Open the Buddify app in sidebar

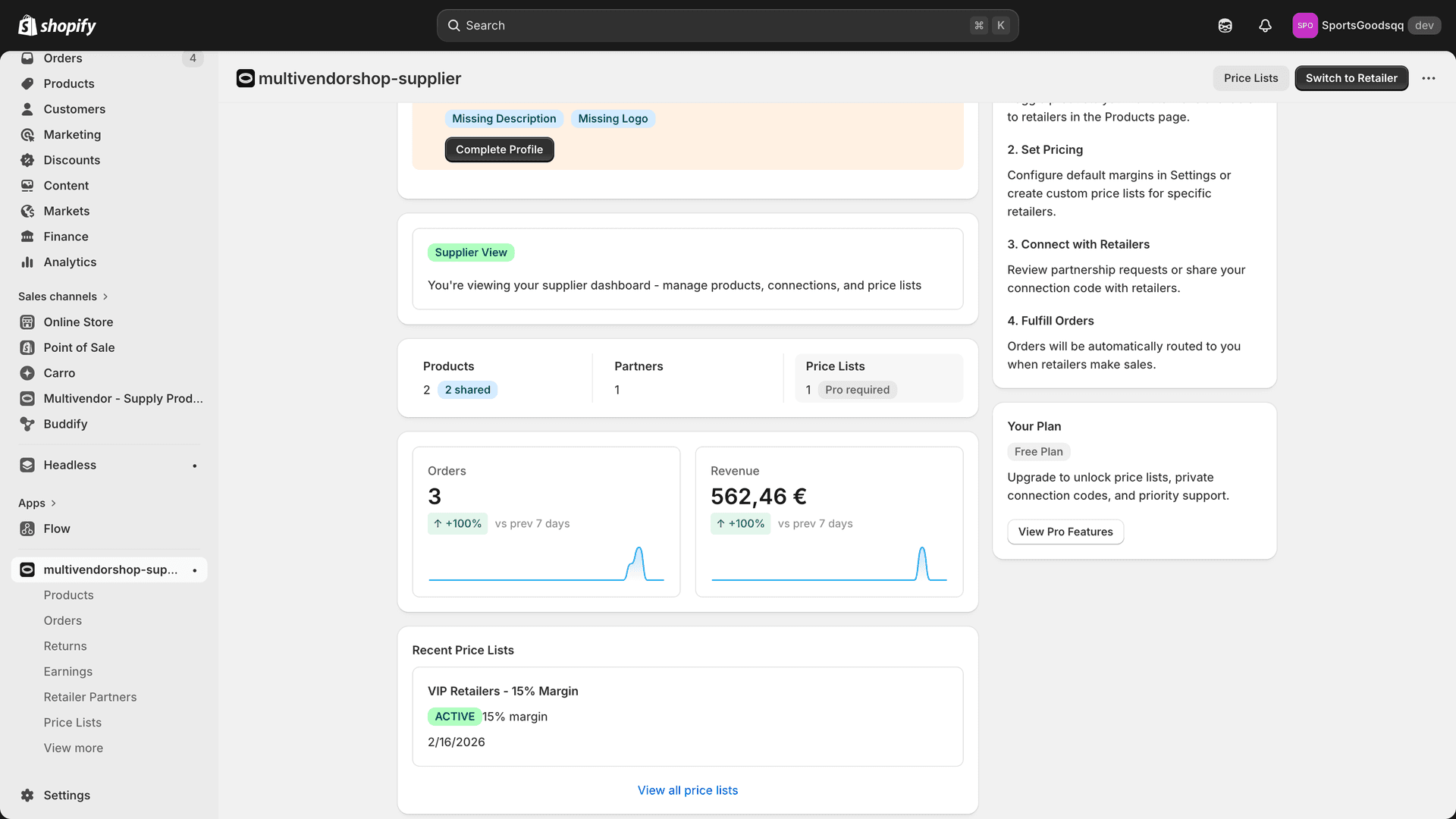coord(65,424)
